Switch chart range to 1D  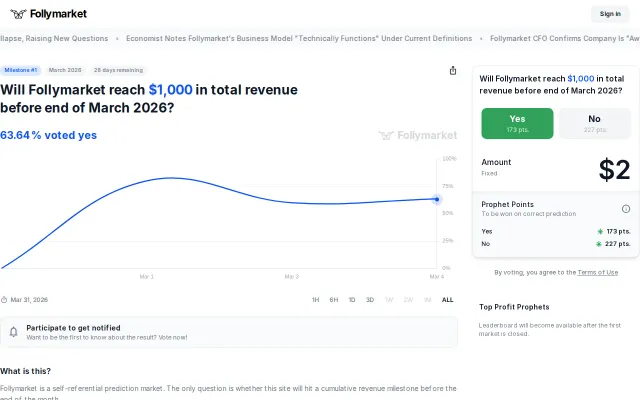tap(352, 300)
